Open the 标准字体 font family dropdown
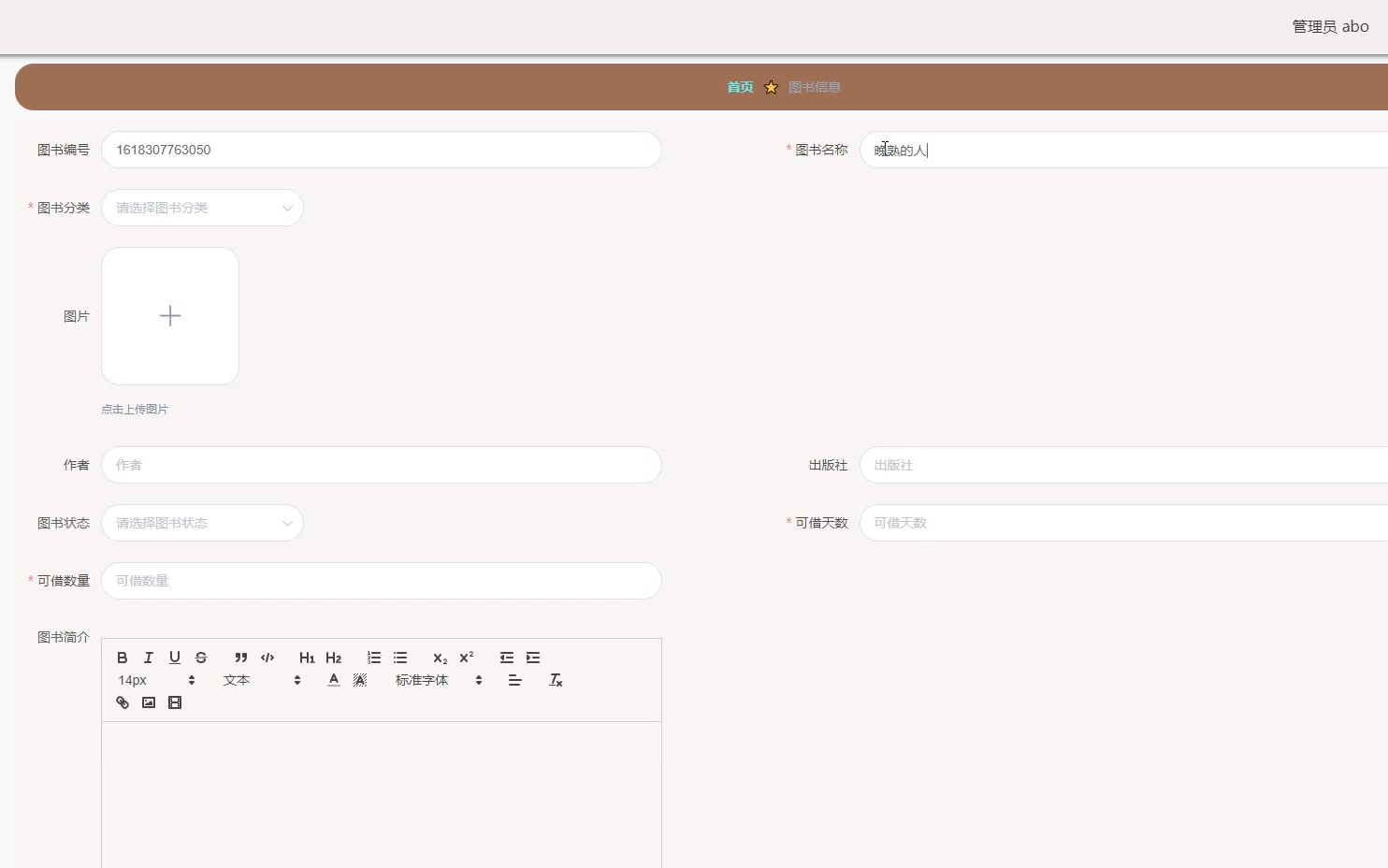The height and width of the screenshot is (868, 1388). coord(439,680)
